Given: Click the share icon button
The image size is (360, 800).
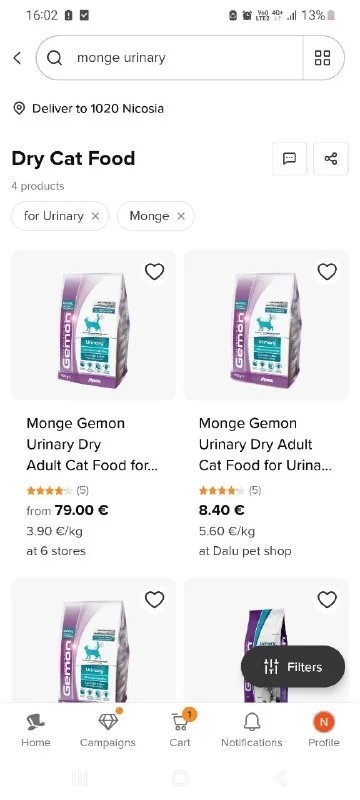Looking at the screenshot, I should click(x=331, y=159).
